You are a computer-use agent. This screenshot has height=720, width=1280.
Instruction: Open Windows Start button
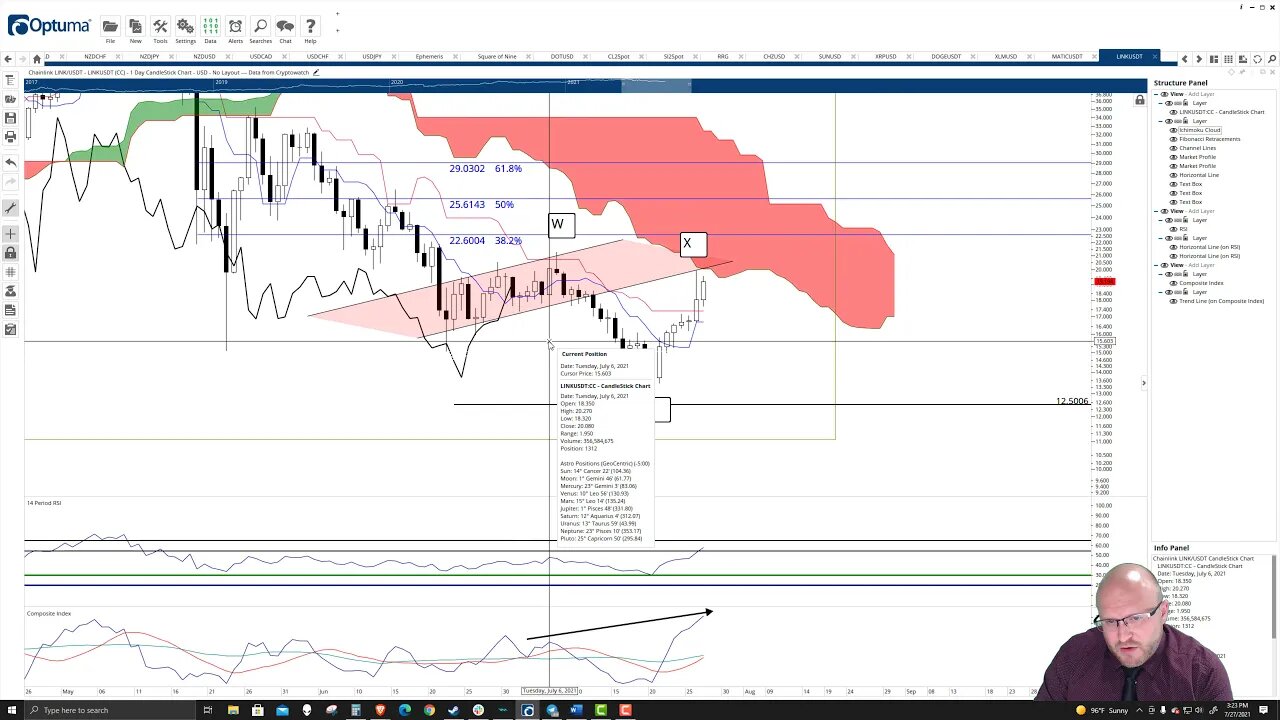pyautogui.click(x=12, y=710)
